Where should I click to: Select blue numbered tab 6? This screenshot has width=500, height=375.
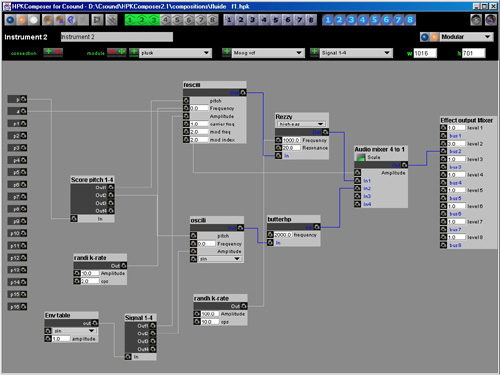point(386,20)
